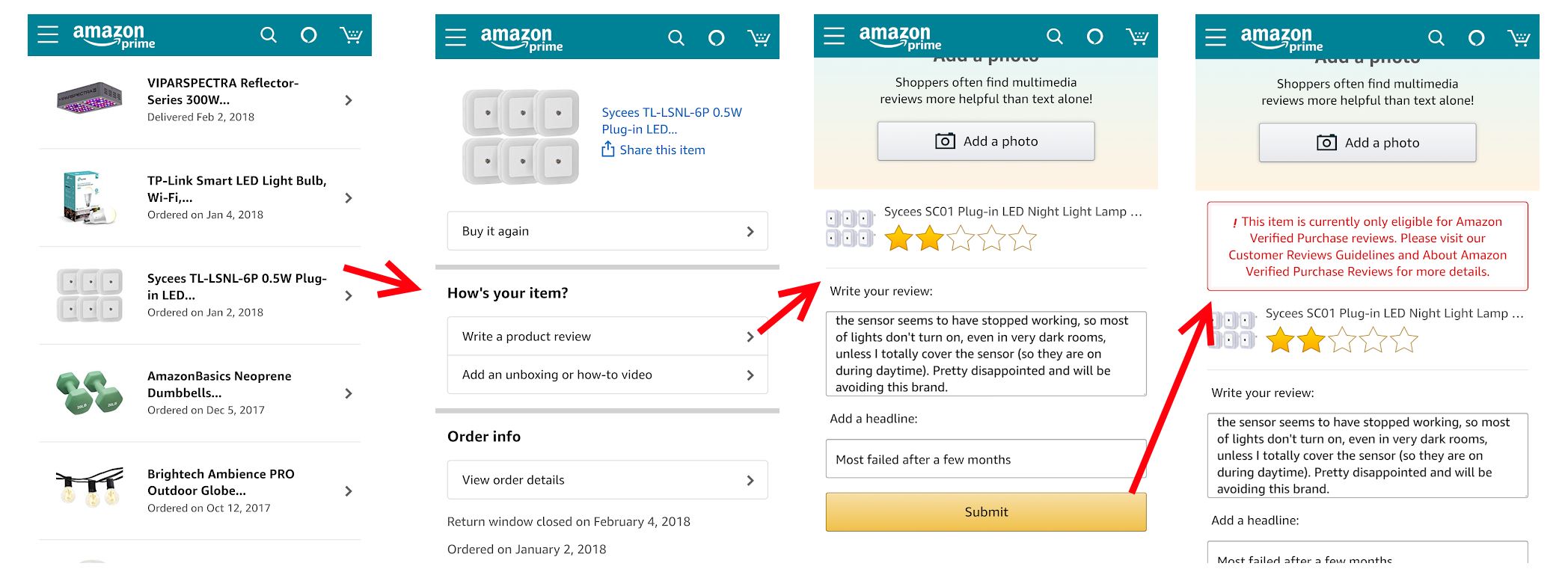Open cart icon in third panel header
Viewport: 1568px width, 587px height.
[x=1137, y=36]
